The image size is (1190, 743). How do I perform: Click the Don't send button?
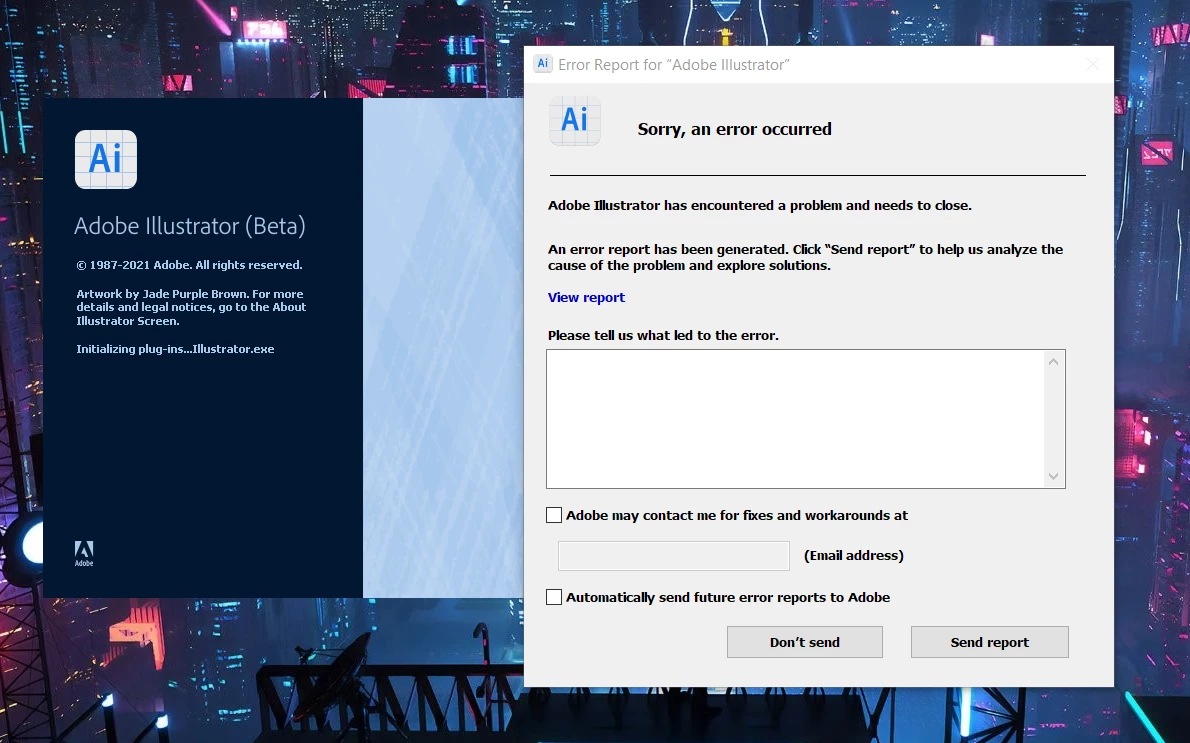point(804,642)
